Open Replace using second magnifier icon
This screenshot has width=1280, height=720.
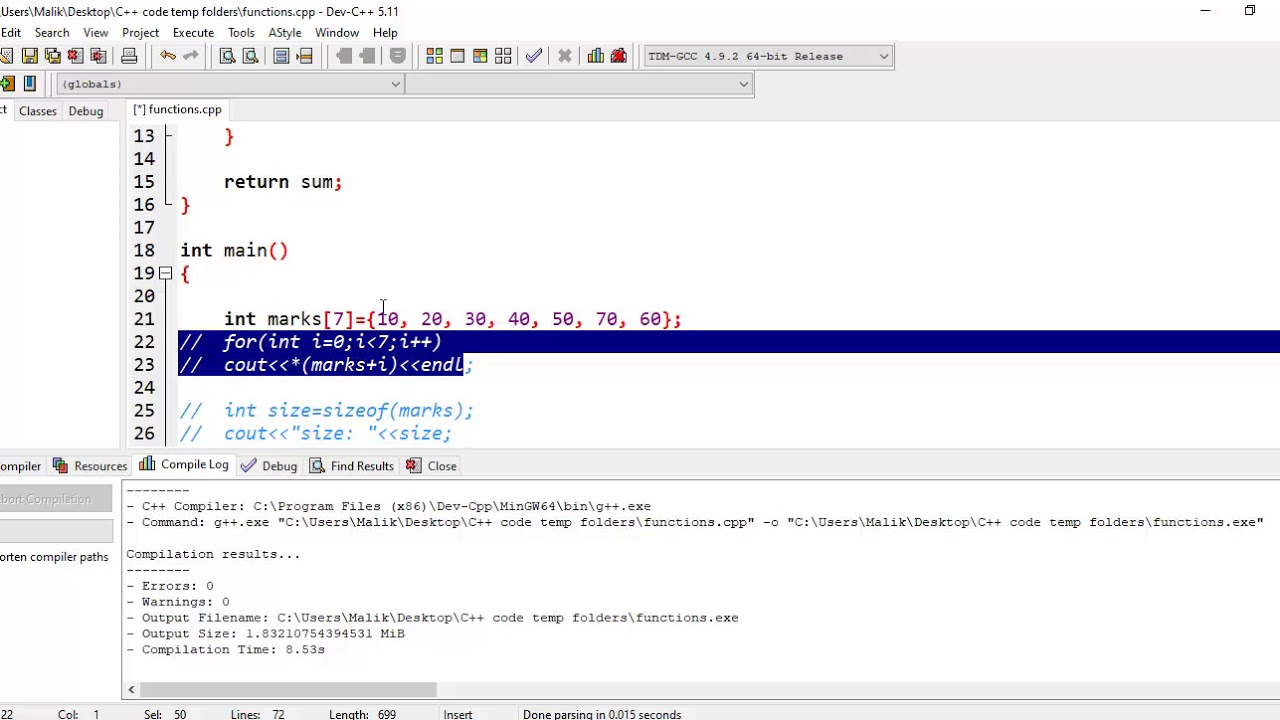(x=251, y=56)
